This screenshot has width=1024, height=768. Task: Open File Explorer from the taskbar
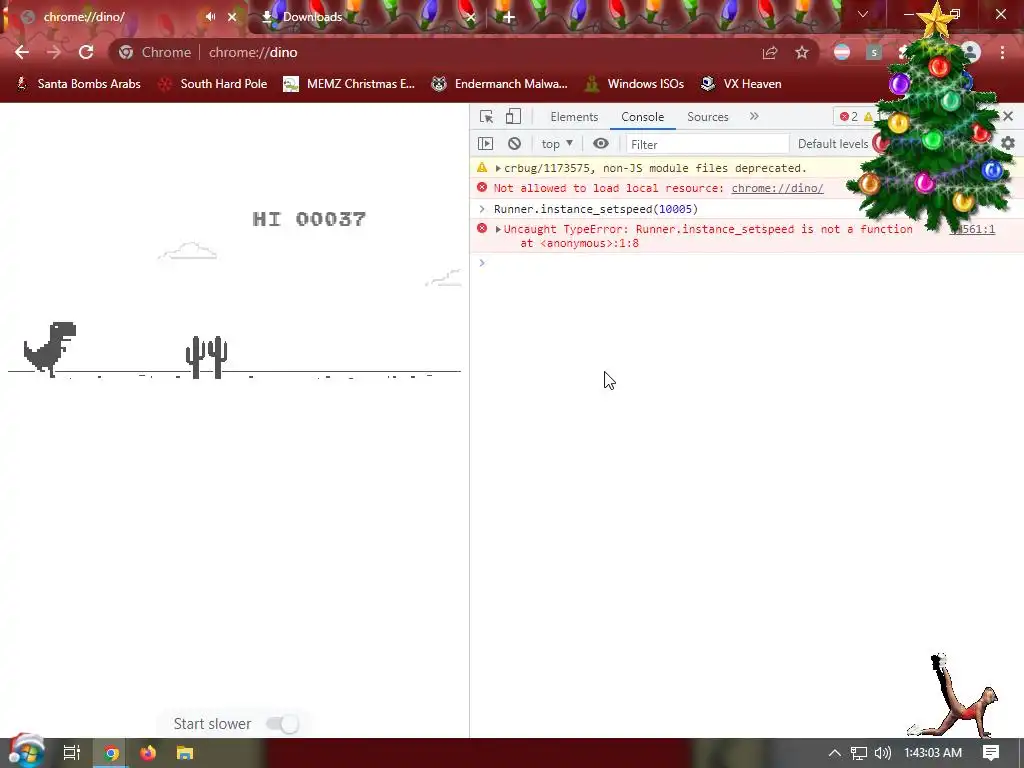[185, 753]
